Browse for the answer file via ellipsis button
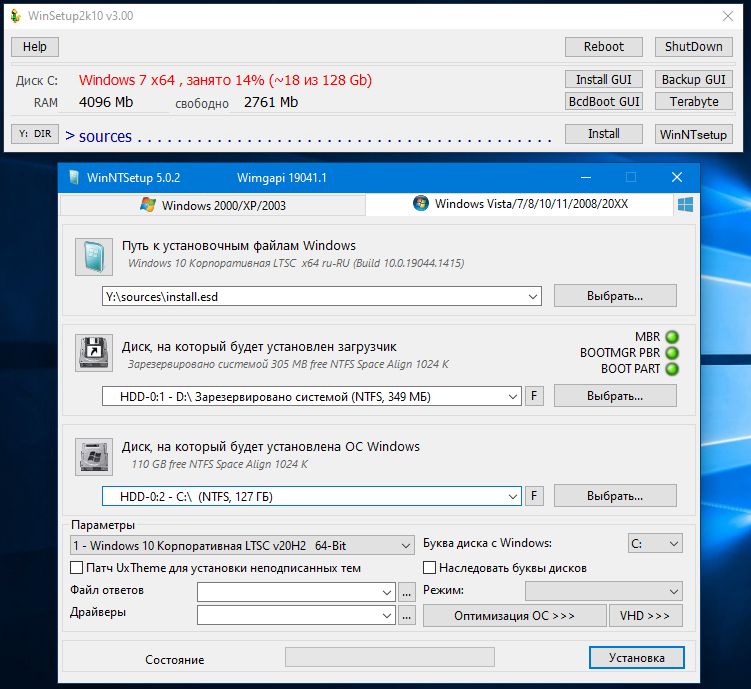Viewport: 751px width, 689px height. click(x=407, y=592)
